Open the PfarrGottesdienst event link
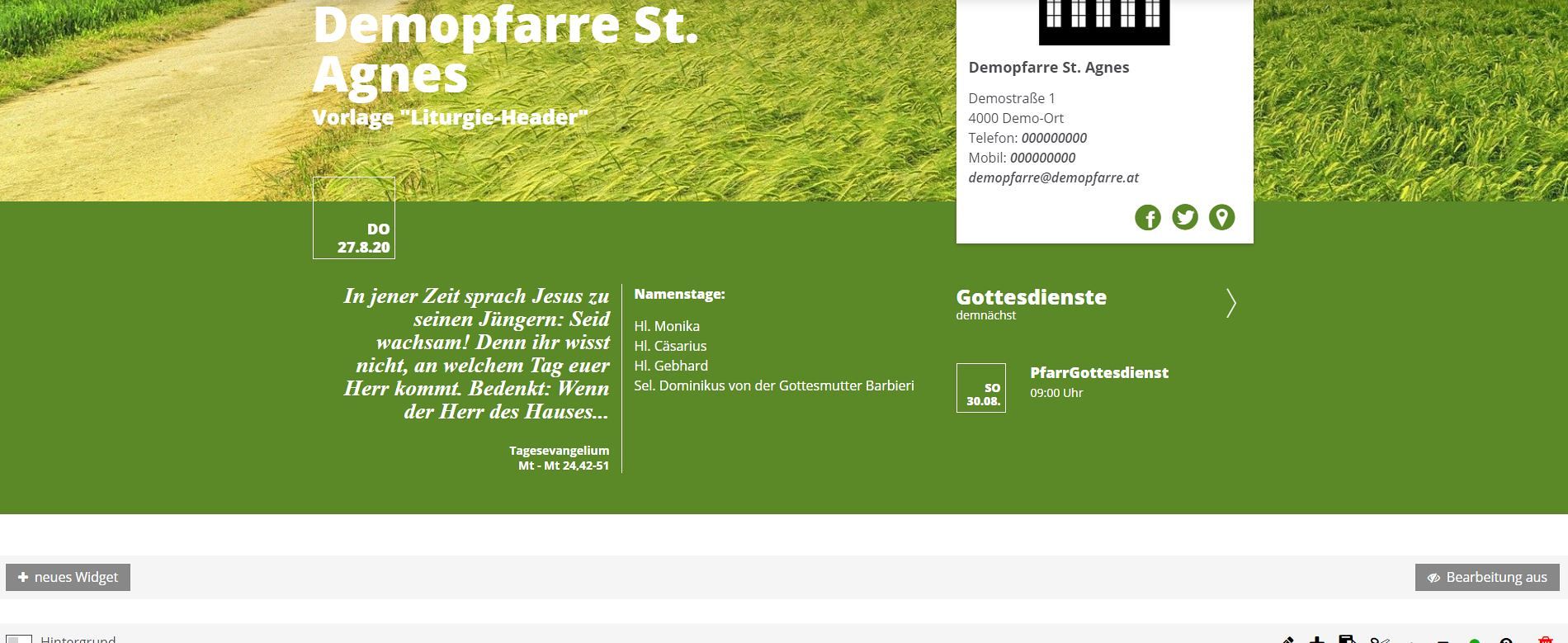 pyautogui.click(x=1098, y=373)
